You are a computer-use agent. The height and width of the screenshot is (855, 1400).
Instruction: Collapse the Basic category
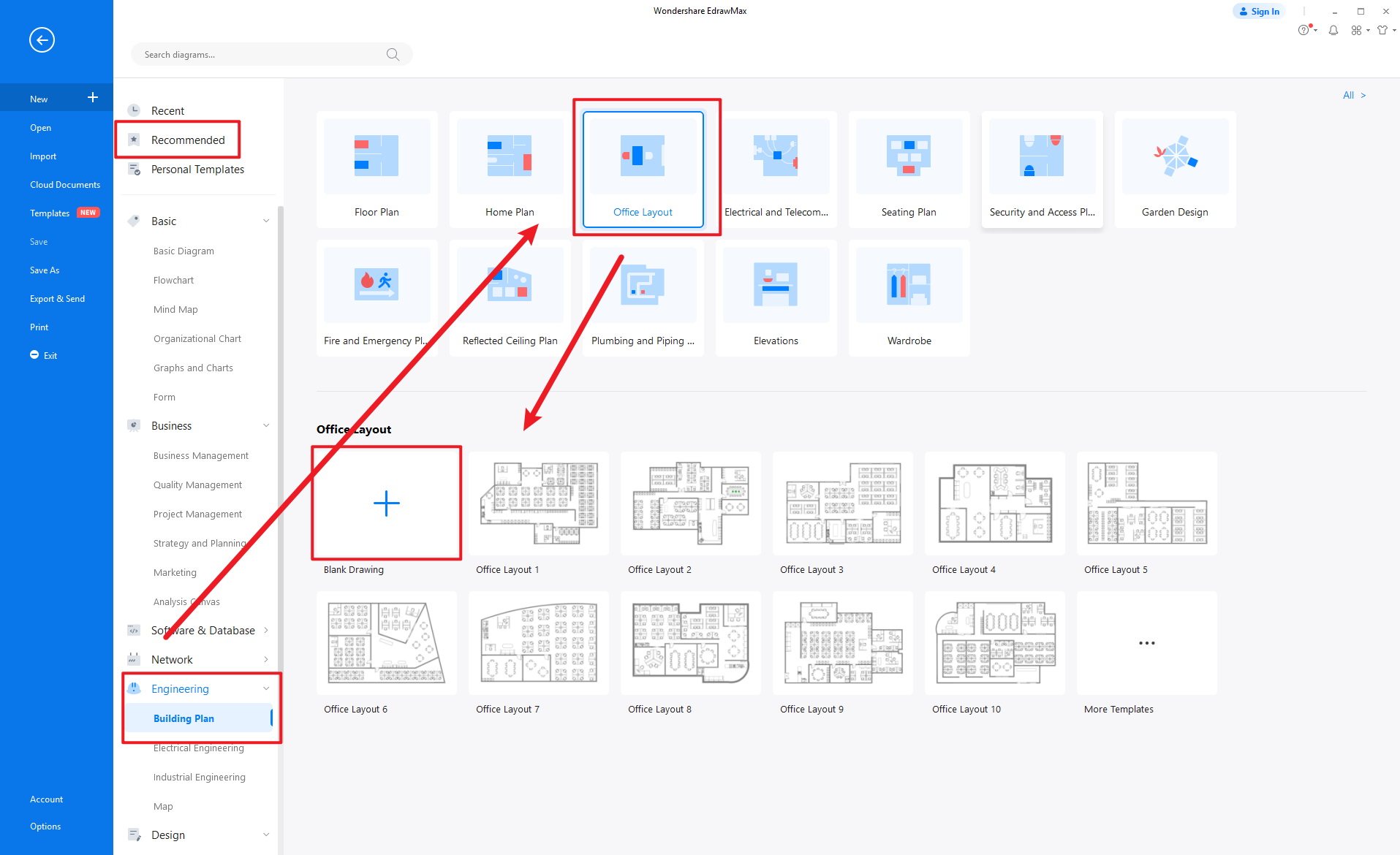[x=265, y=221]
